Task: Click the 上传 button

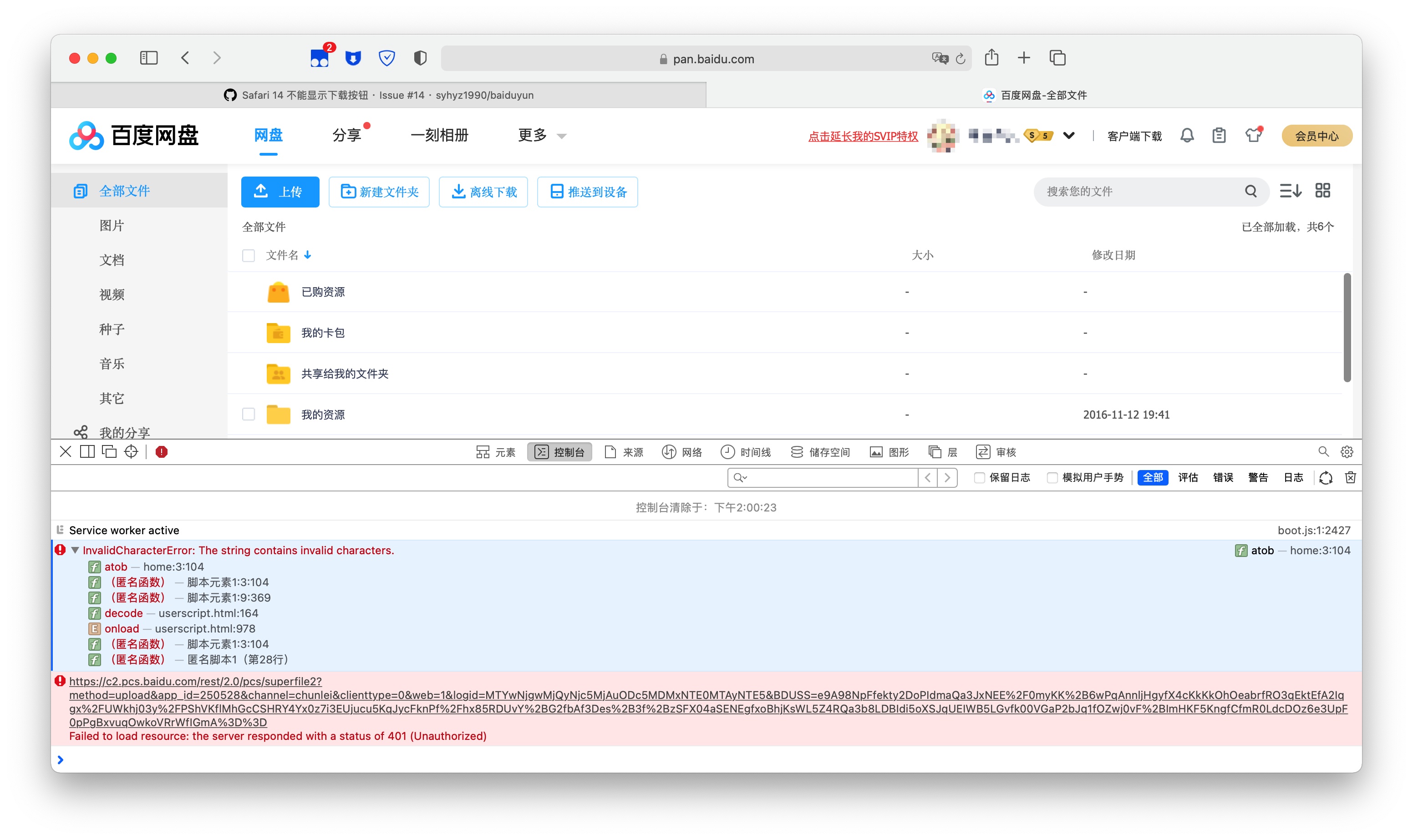Action: coord(280,192)
